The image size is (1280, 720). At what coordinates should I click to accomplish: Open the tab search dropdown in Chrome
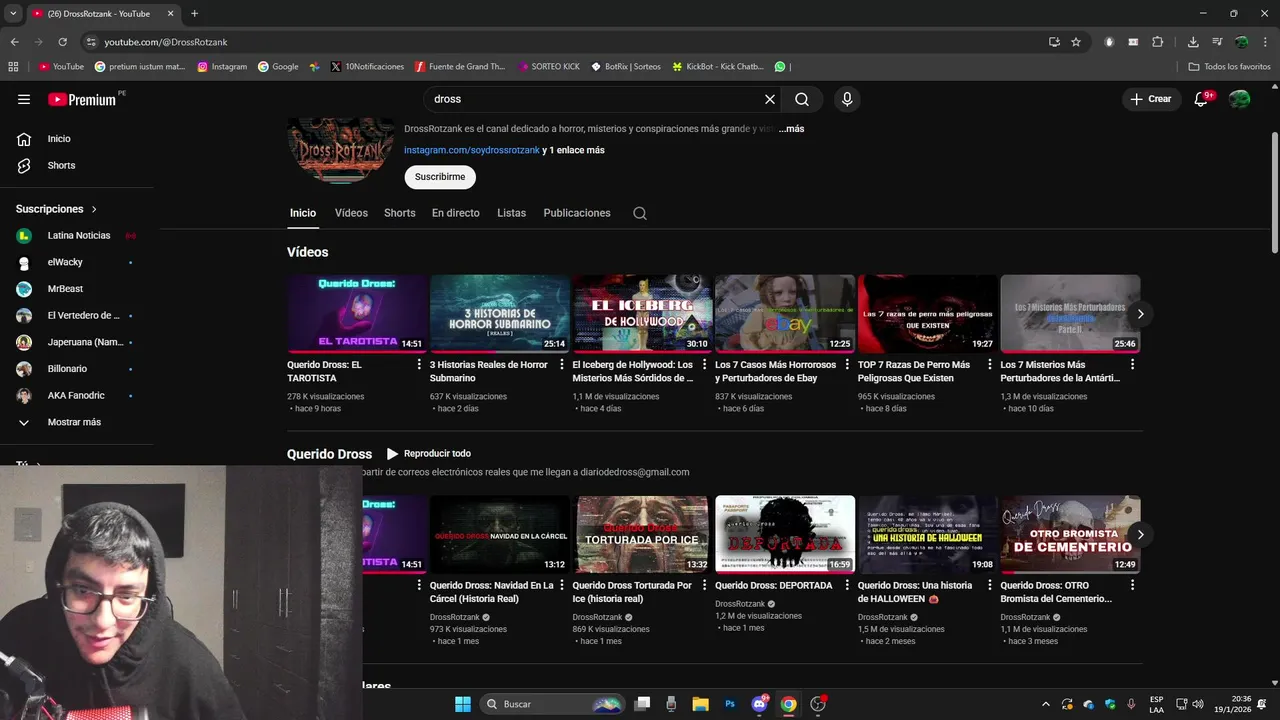[13, 13]
